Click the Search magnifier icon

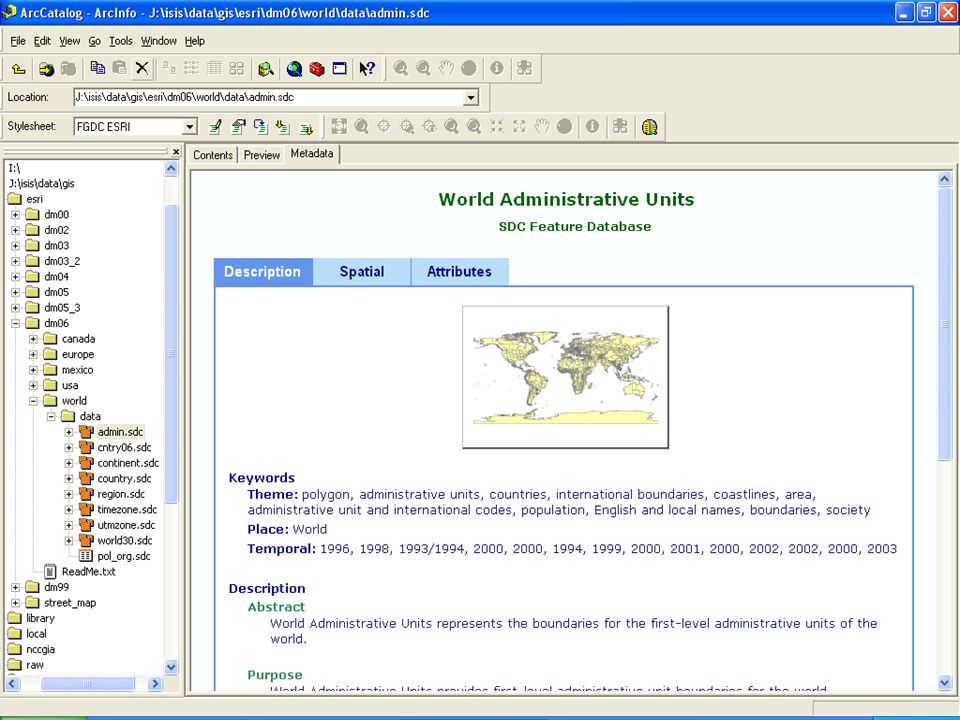pyautogui.click(x=266, y=69)
